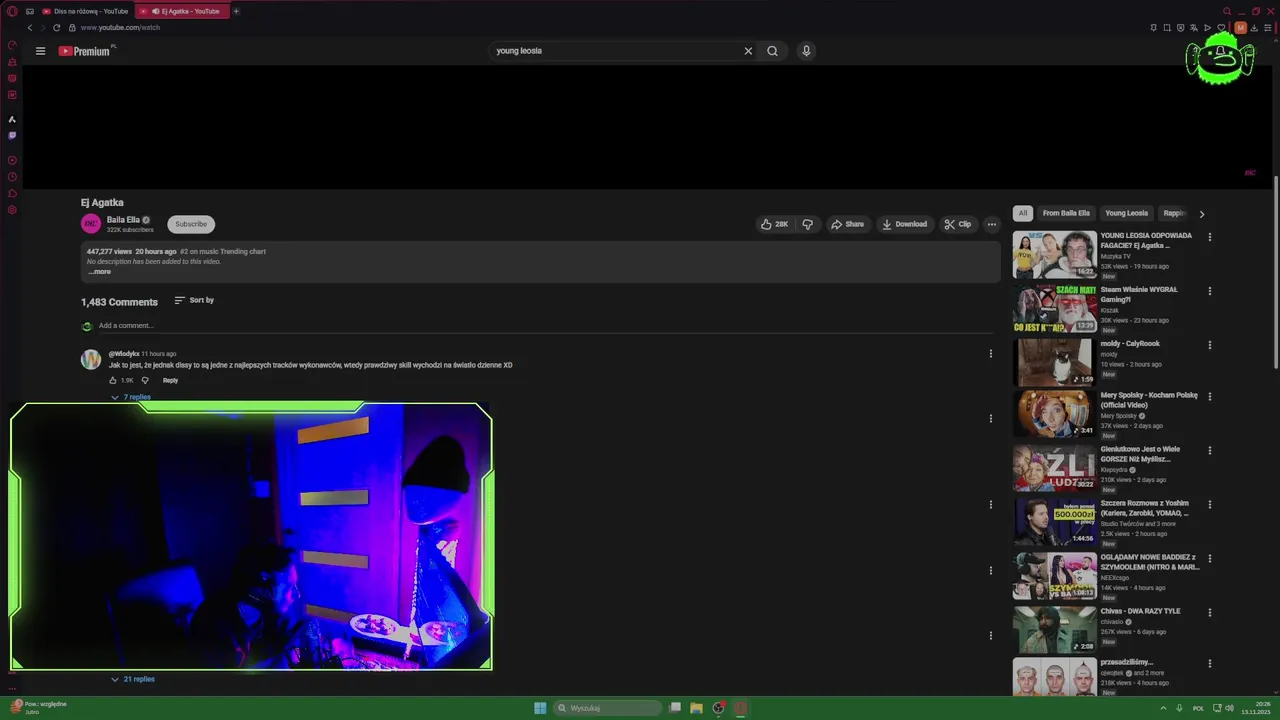
Task: Dislike the @Wlodykx comment
Action: point(145,380)
